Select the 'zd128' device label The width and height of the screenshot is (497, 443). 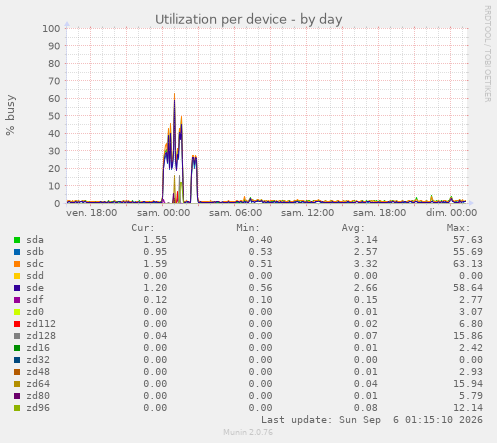[x=41, y=336]
